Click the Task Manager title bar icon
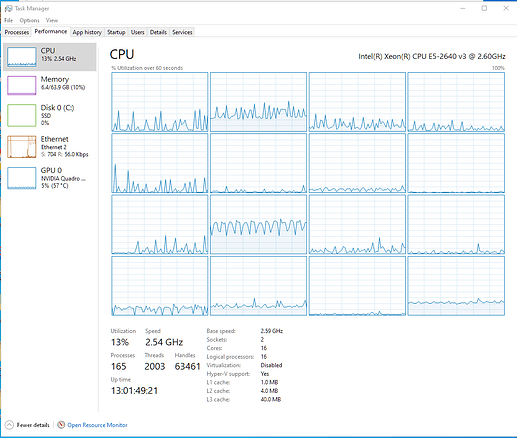Viewport: 517px width, 438px height. (8, 8)
